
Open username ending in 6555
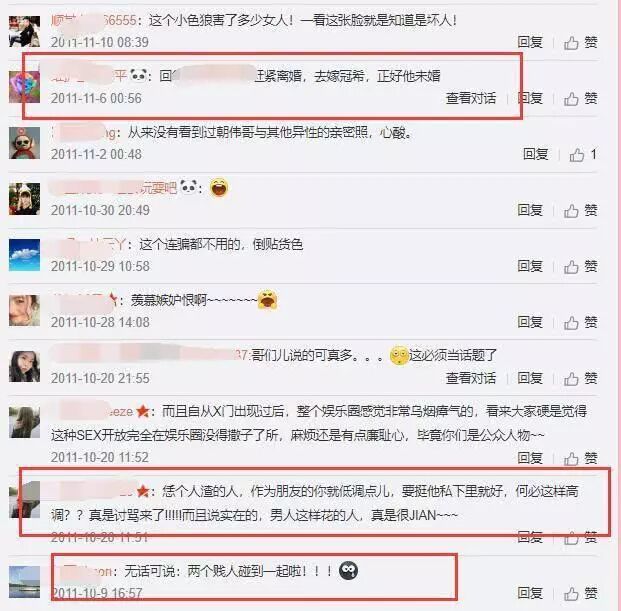[93, 20]
